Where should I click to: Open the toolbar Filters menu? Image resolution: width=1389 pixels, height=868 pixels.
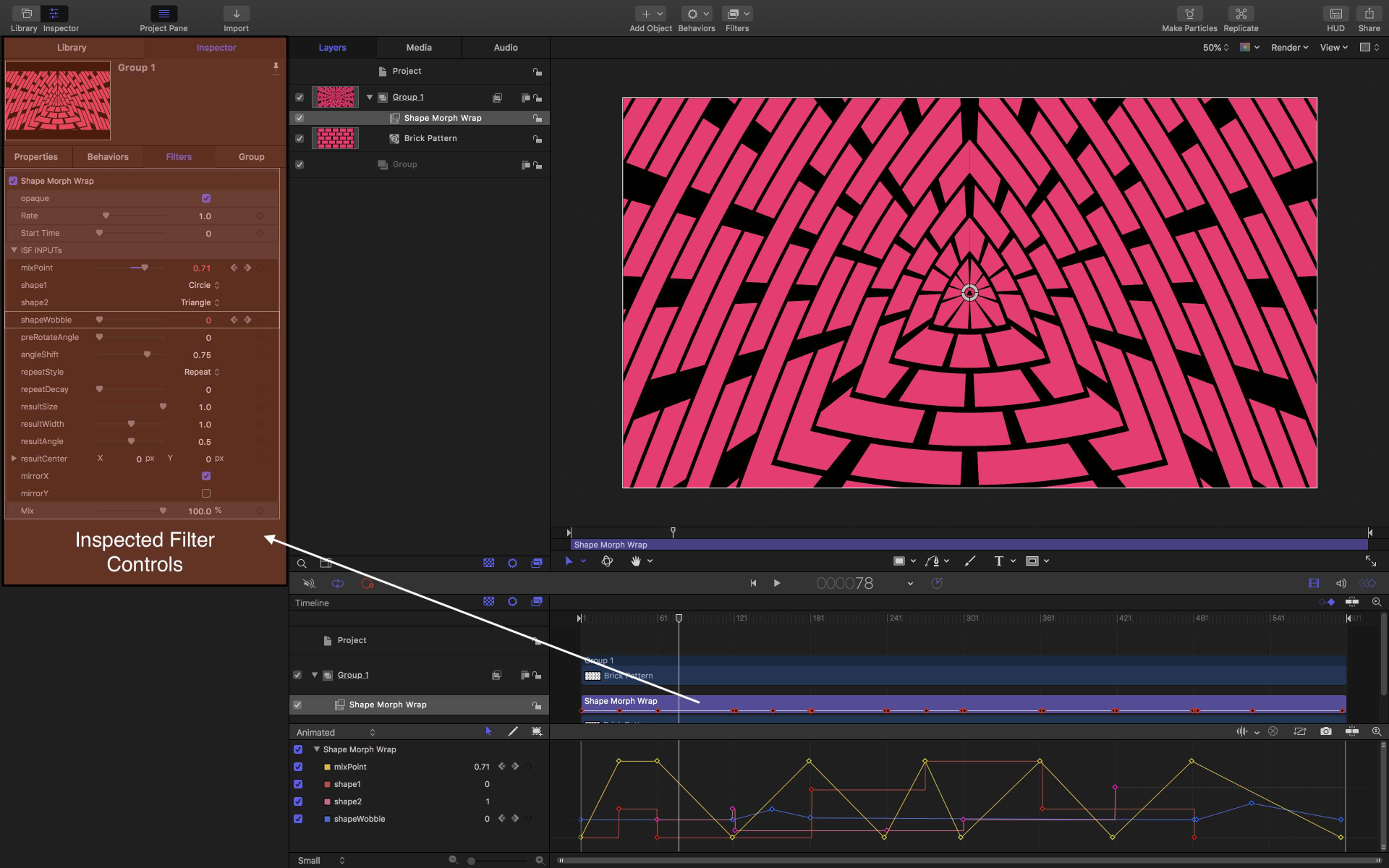tap(737, 14)
